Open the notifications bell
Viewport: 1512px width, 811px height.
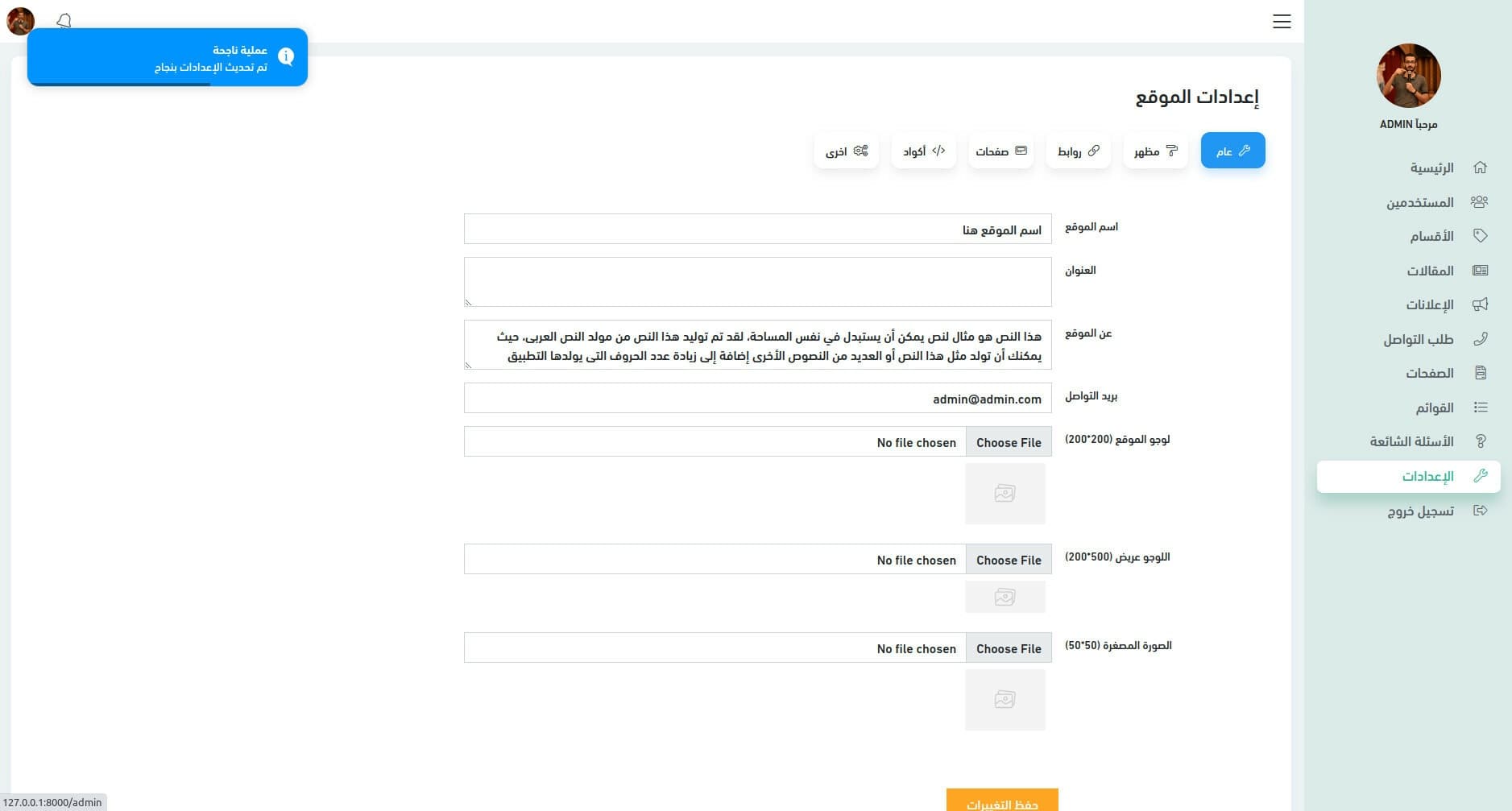tap(64, 20)
